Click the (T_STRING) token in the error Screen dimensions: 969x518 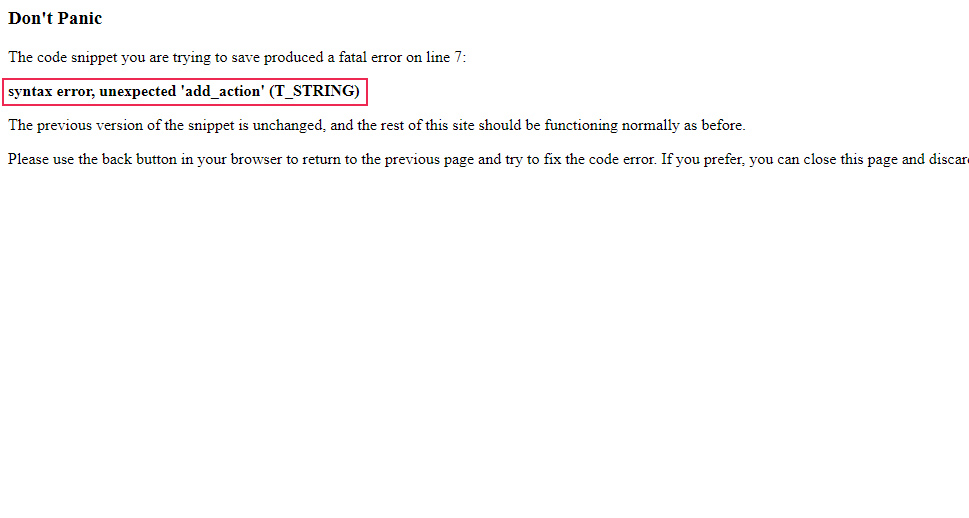(315, 91)
